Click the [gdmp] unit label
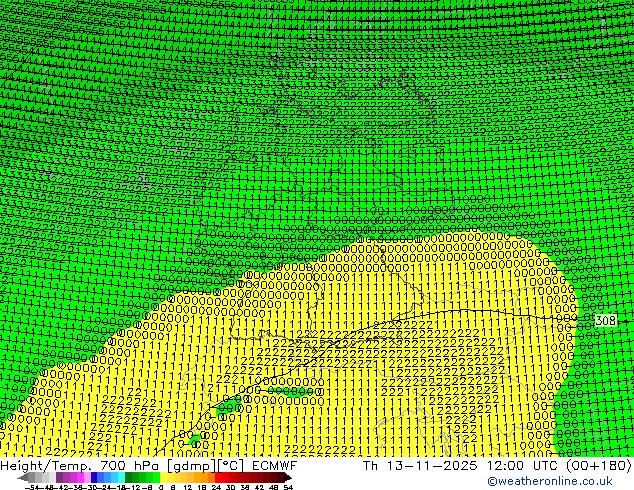The height and width of the screenshot is (490, 634). click(x=192, y=466)
